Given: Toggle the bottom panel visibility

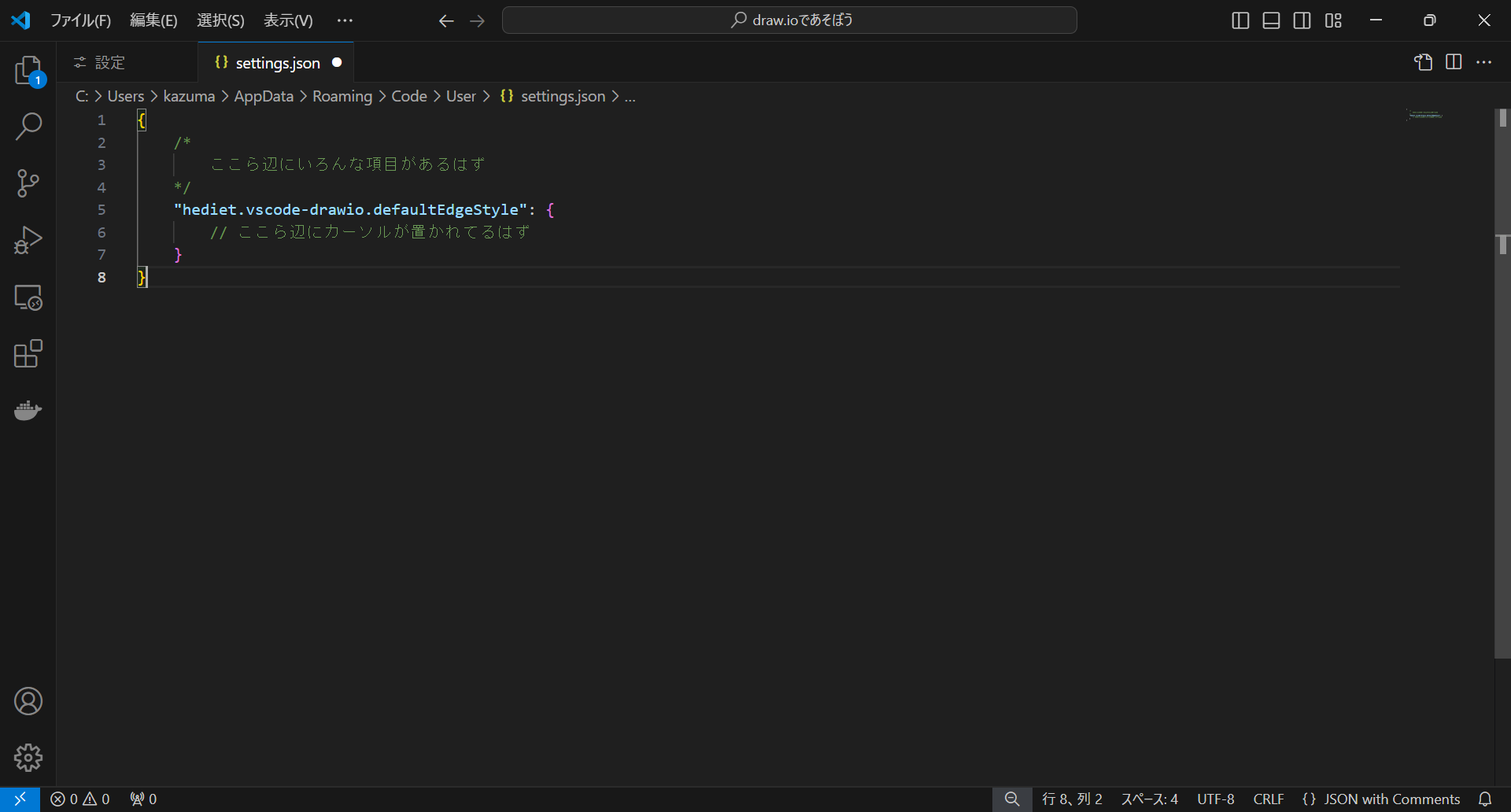Looking at the screenshot, I should click(1271, 20).
